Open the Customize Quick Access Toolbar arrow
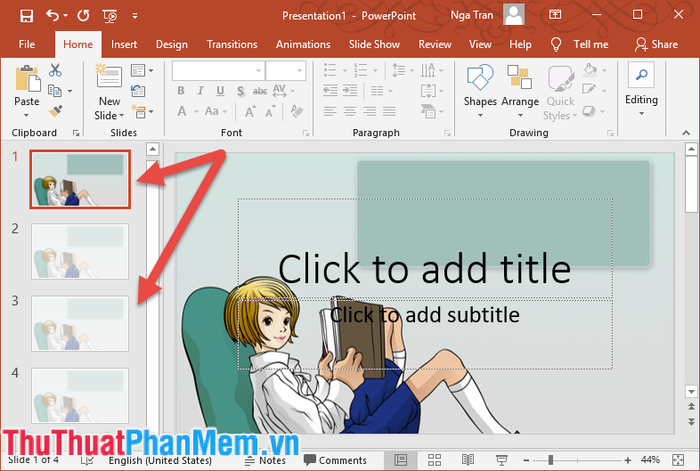The height and width of the screenshot is (471, 700). pos(135,16)
